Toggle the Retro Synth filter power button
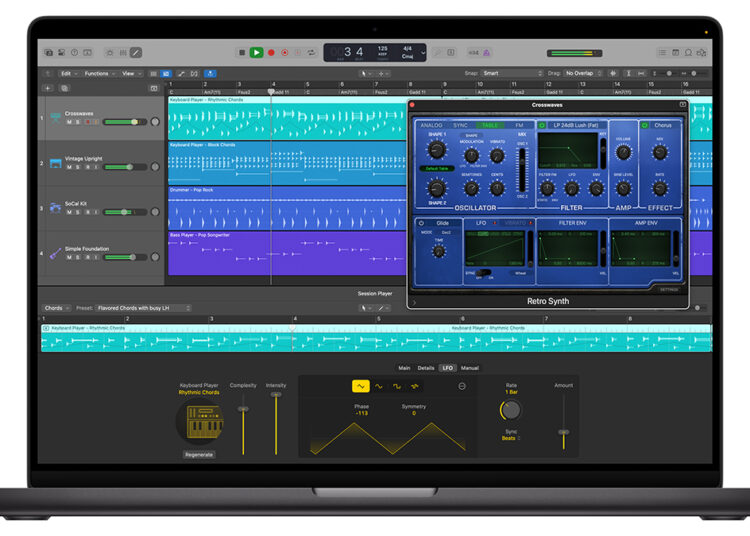 542,125
